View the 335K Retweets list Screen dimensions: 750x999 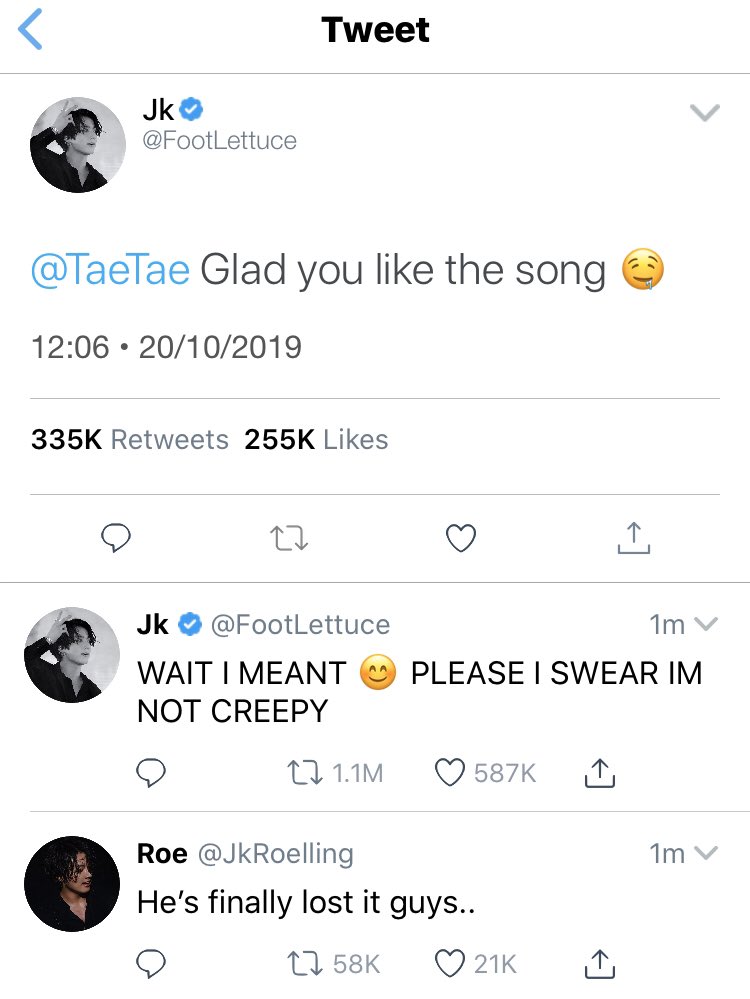tap(129, 440)
